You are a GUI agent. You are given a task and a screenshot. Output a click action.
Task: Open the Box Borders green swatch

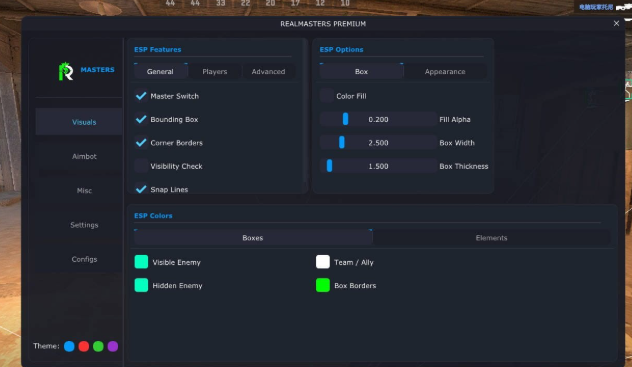[x=323, y=285]
